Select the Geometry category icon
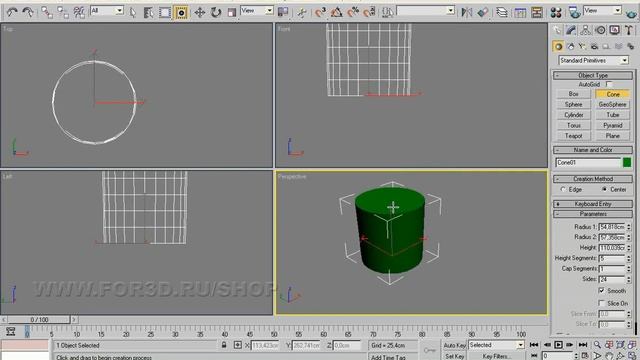Image resolution: width=640 pixels, height=360 pixels. tap(558, 46)
